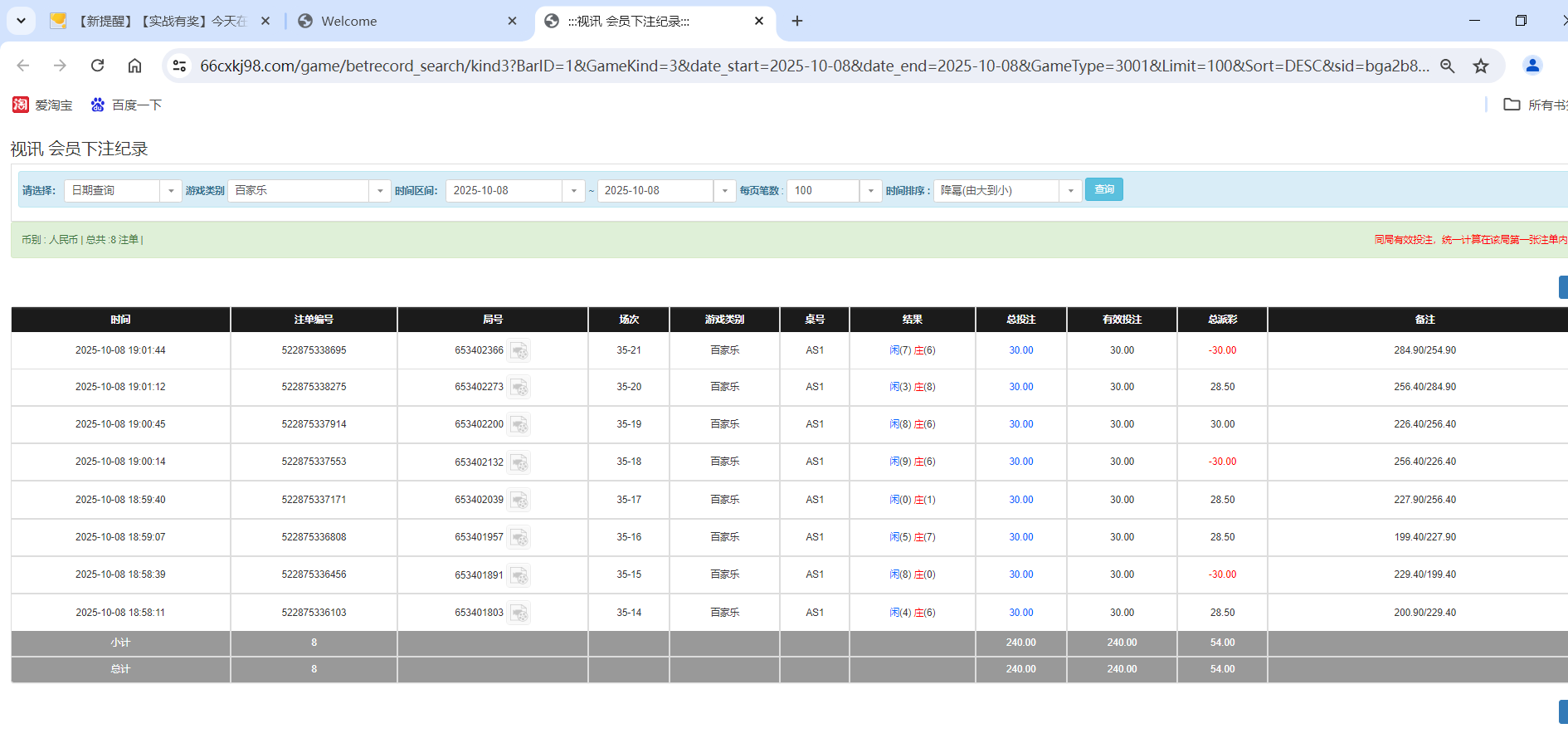Open the zoom magnifier icon in address bar

click(x=1447, y=66)
